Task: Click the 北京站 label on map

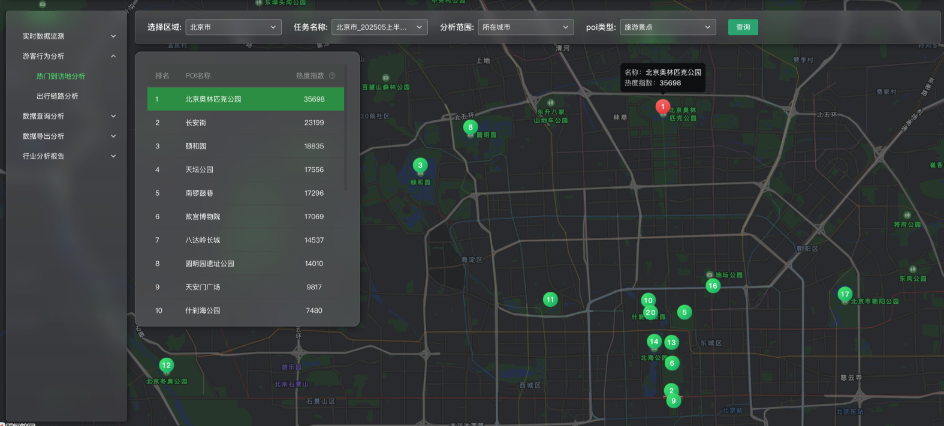Action: coord(734,411)
